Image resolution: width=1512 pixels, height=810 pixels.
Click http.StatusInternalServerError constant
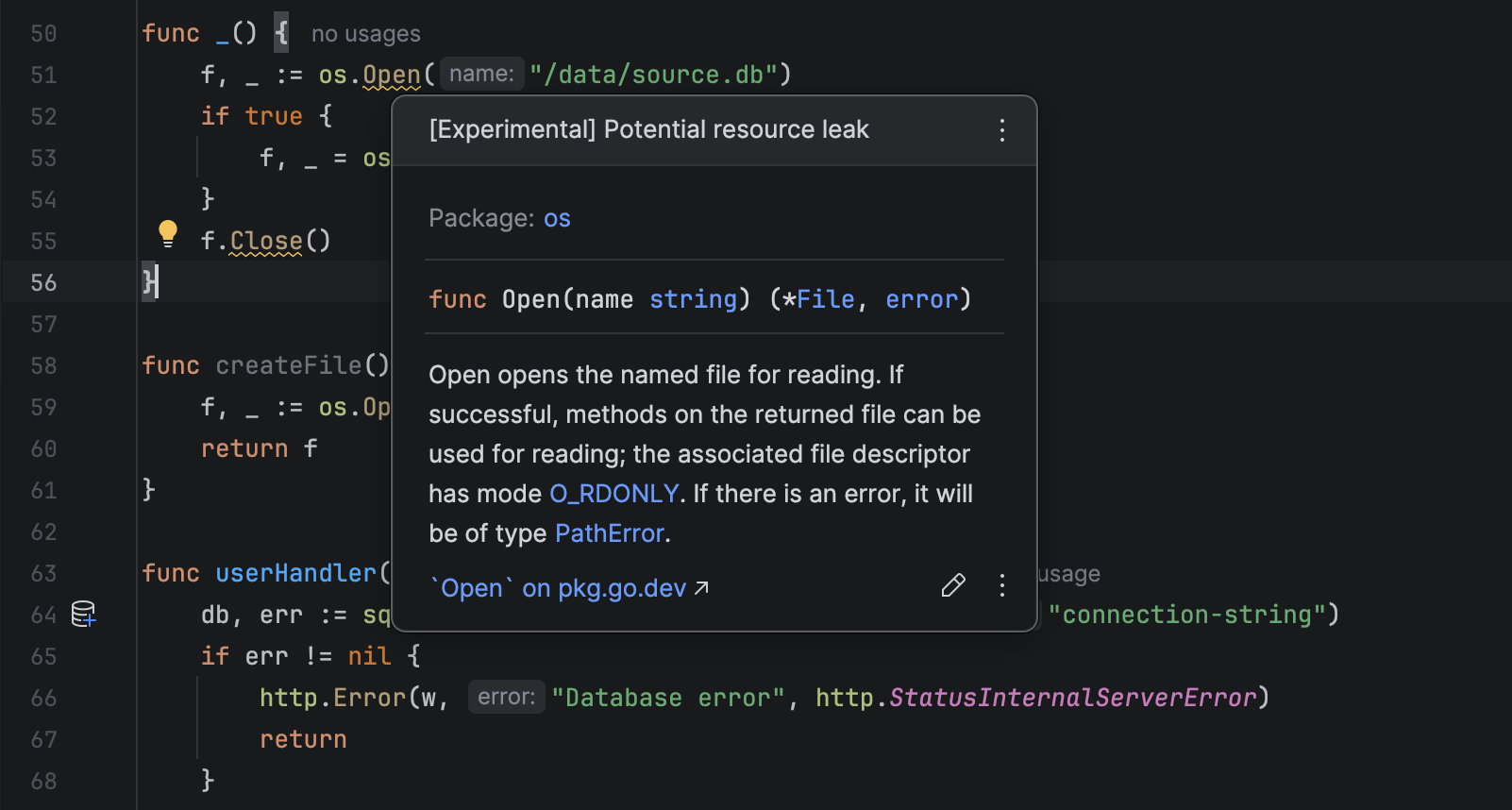(x=1072, y=698)
